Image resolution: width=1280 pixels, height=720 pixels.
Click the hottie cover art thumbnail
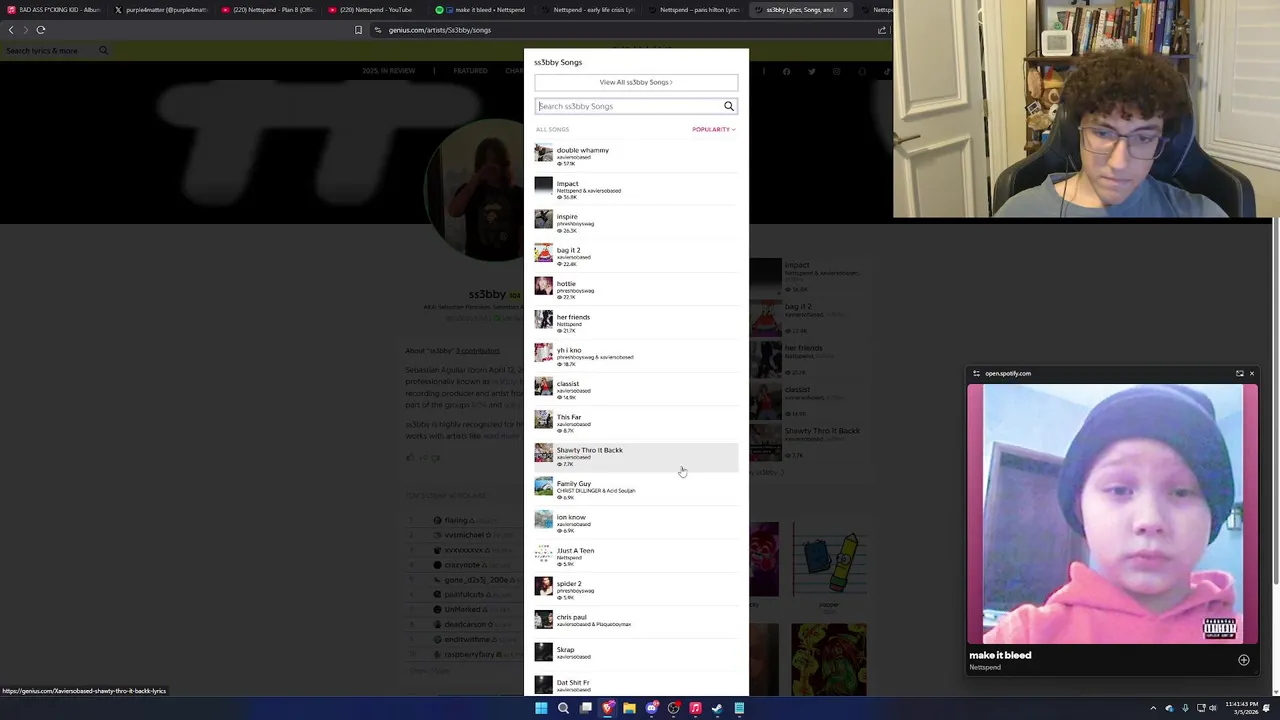[x=543, y=287]
